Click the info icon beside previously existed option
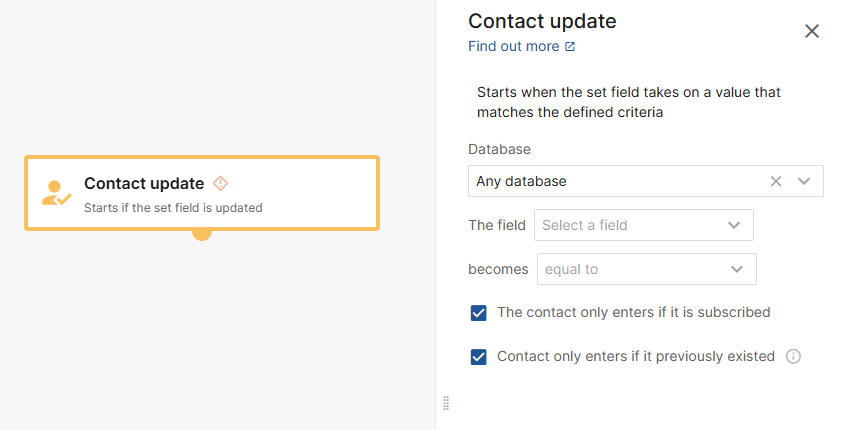 pos(794,356)
